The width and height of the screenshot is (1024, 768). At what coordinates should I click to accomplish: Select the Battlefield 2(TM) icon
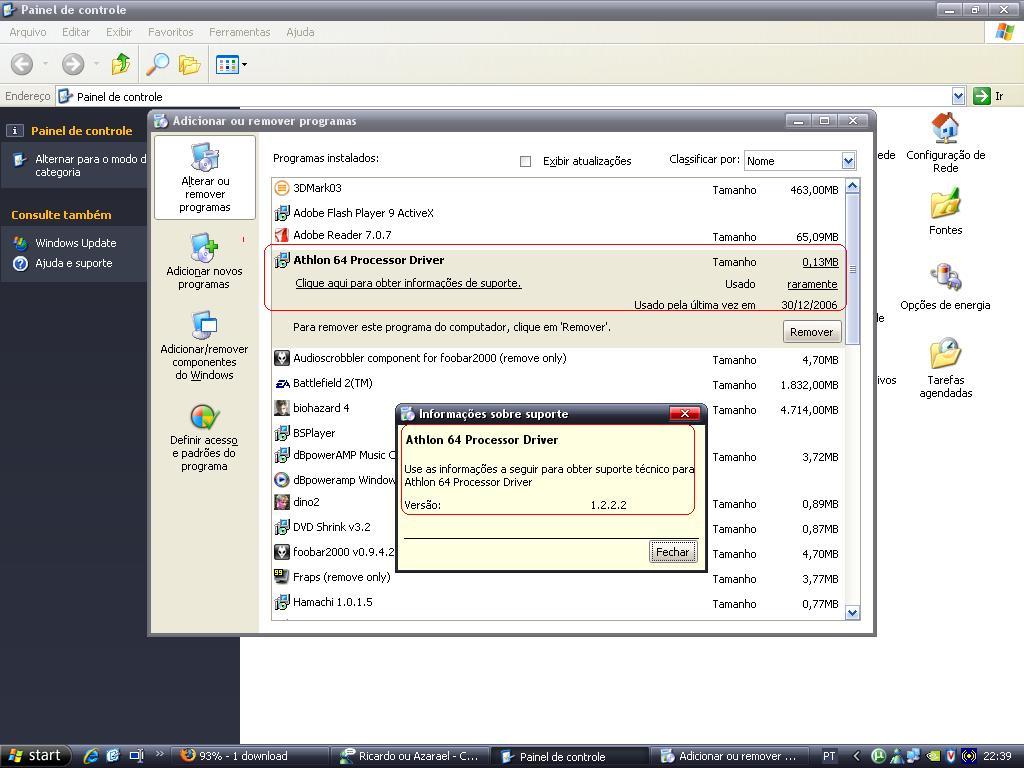tap(281, 383)
